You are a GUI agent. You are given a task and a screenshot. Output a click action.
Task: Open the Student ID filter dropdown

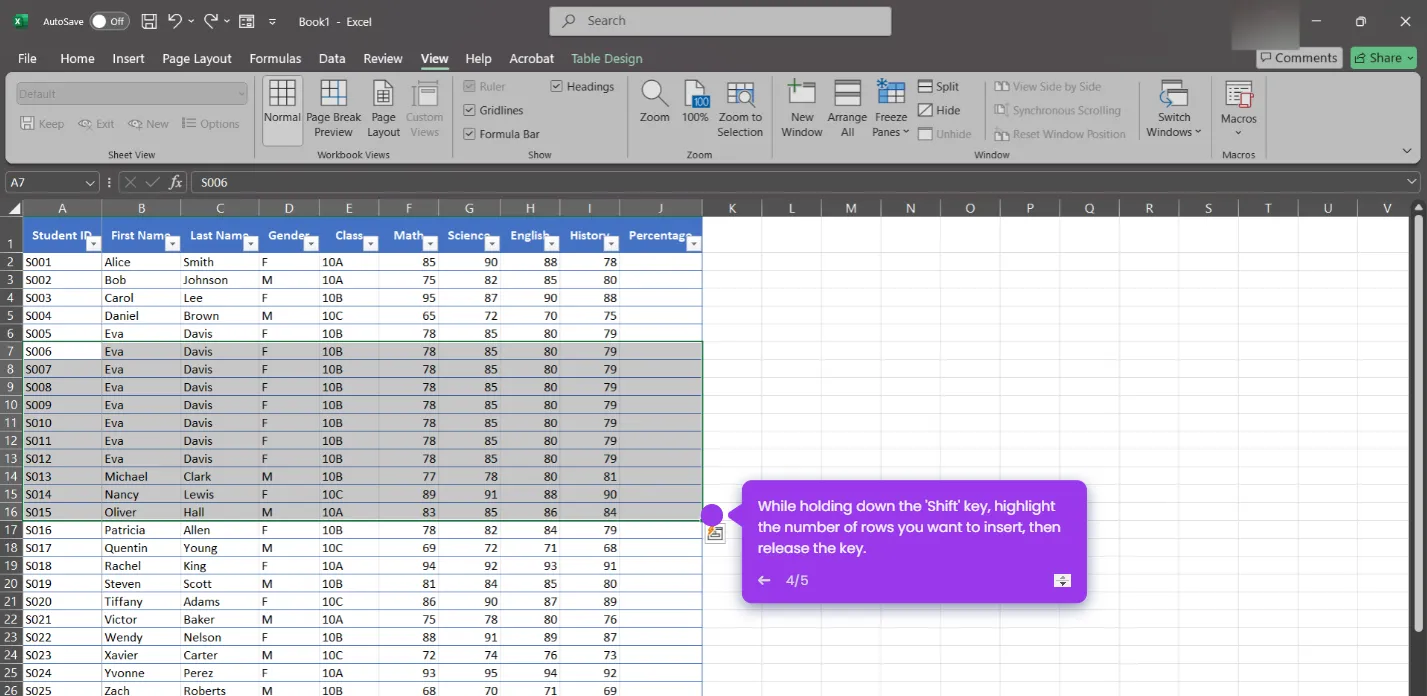[x=92, y=243]
